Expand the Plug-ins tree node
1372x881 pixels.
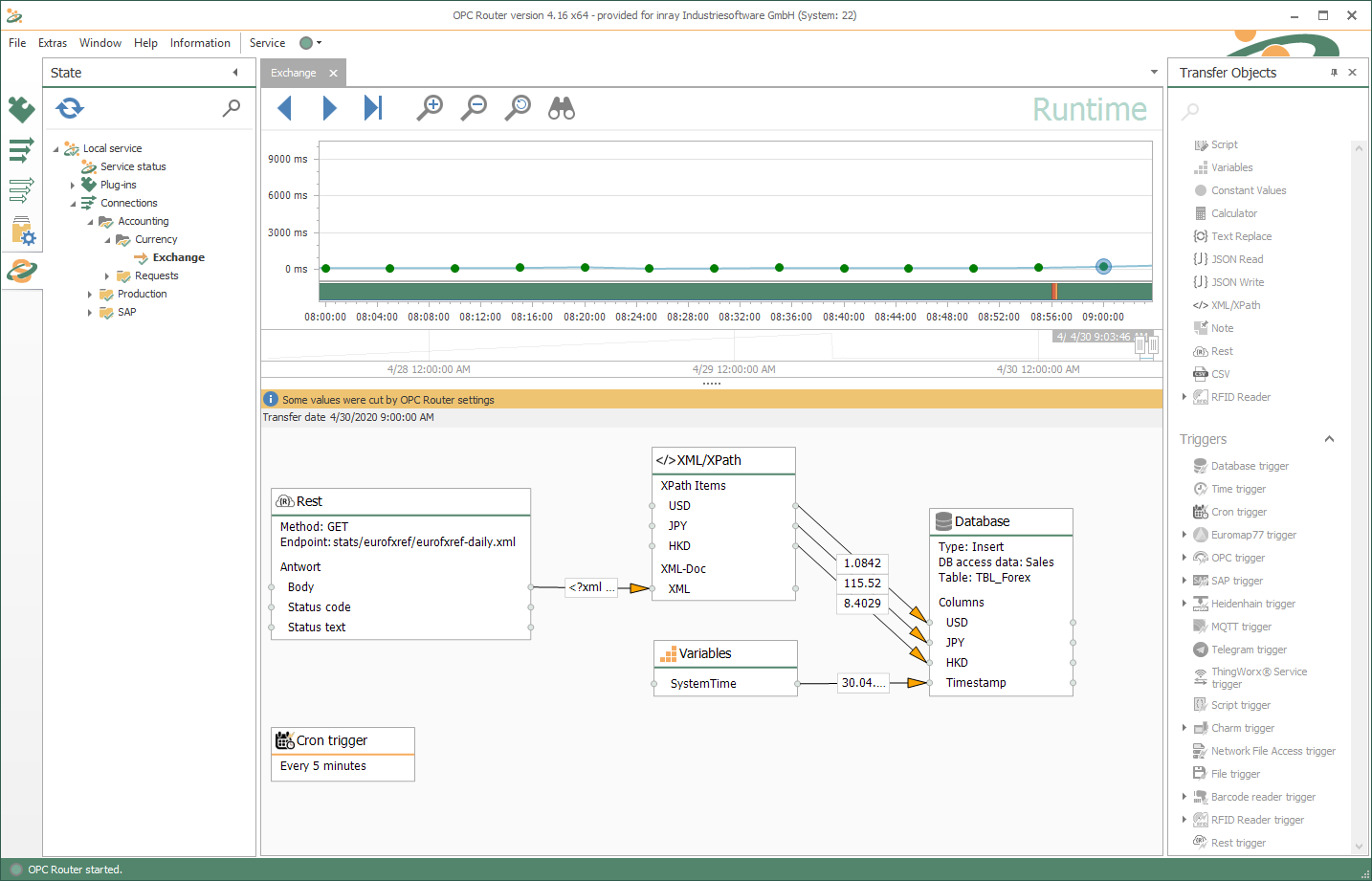pyautogui.click(x=73, y=186)
